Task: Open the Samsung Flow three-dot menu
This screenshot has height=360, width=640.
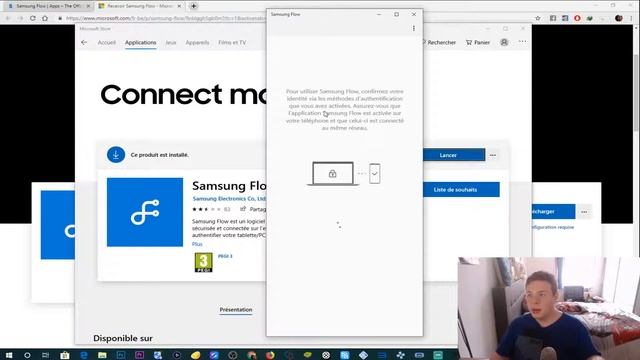Action: click(413, 28)
